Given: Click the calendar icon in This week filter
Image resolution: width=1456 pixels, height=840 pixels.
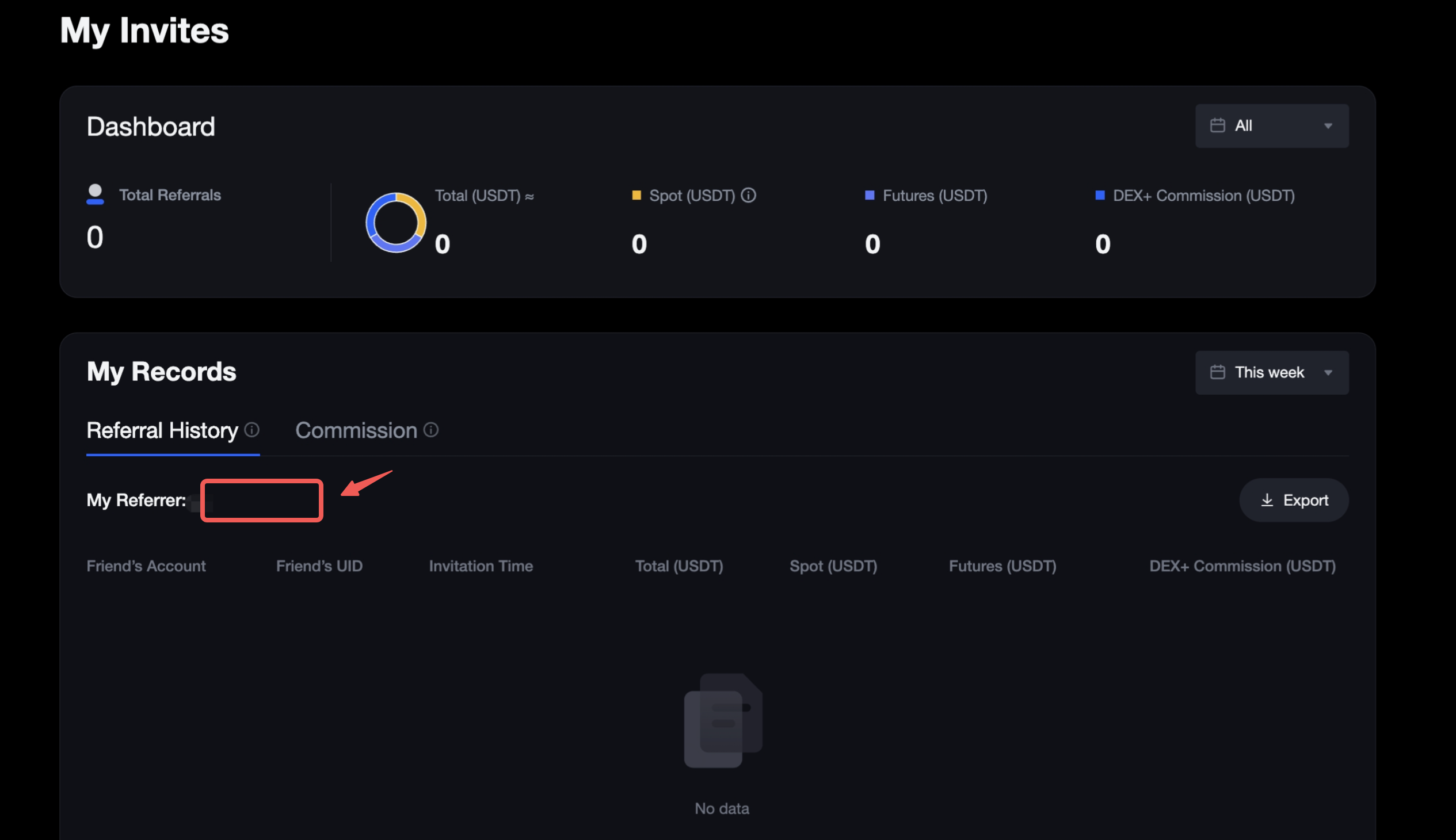Looking at the screenshot, I should tap(1218, 373).
